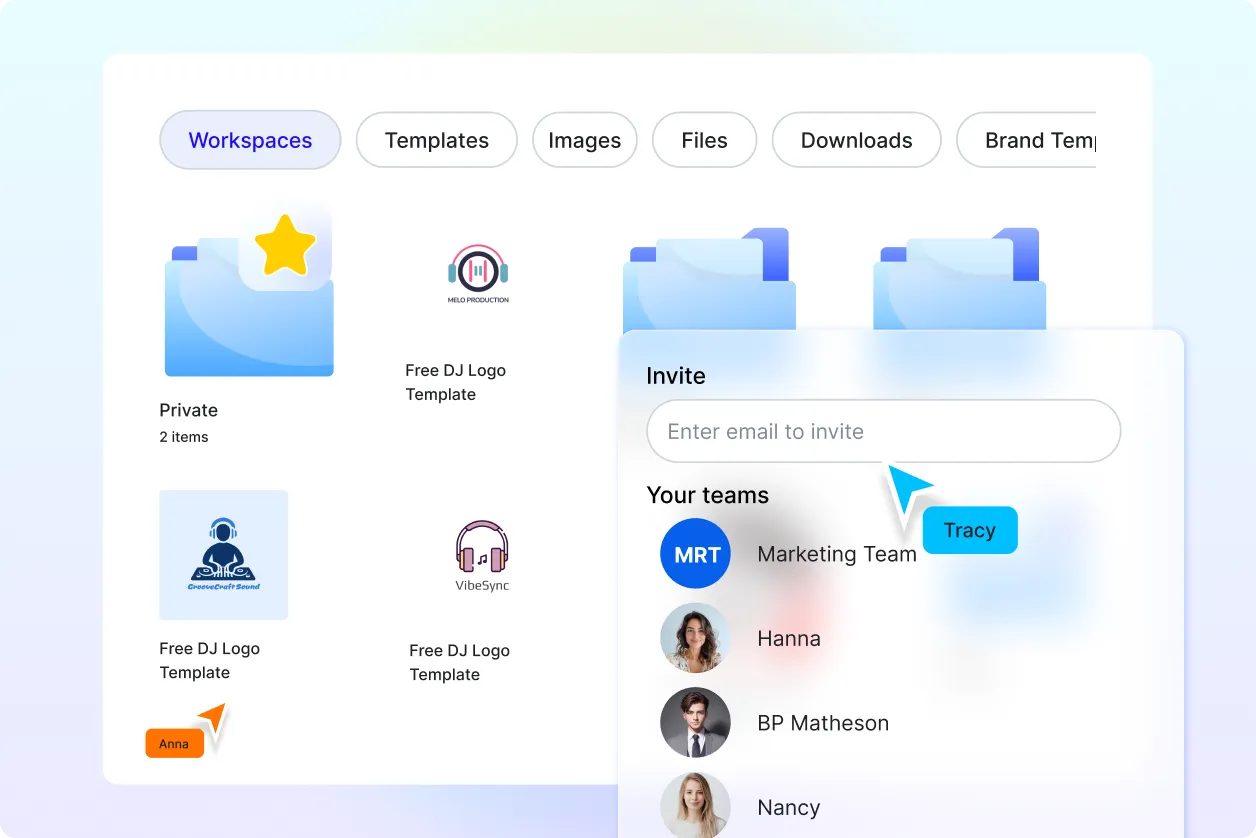Click the yellow star on Private folder
The image size is (1256, 838).
coord(285,246)
